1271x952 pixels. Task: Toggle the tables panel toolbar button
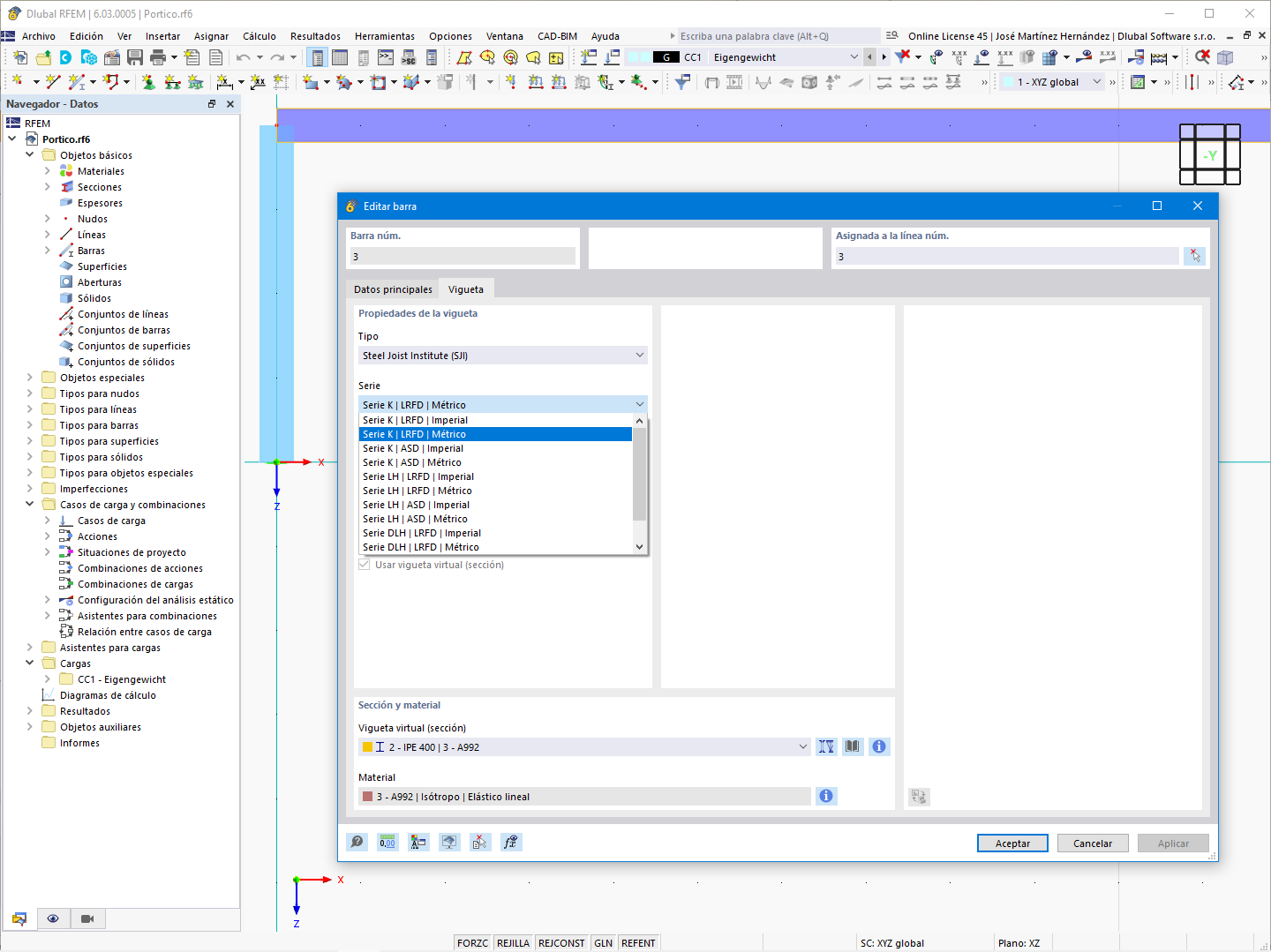[340, 57]
